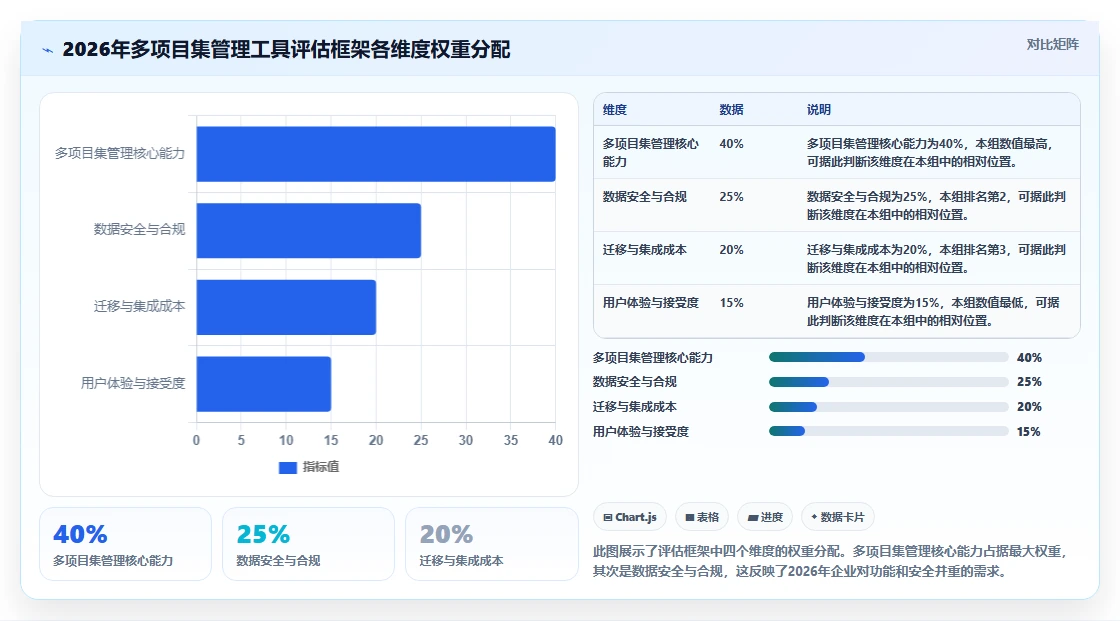Click the 数据 column header
This screenshot has height=621, width=1120.
[x=731, y=109]
